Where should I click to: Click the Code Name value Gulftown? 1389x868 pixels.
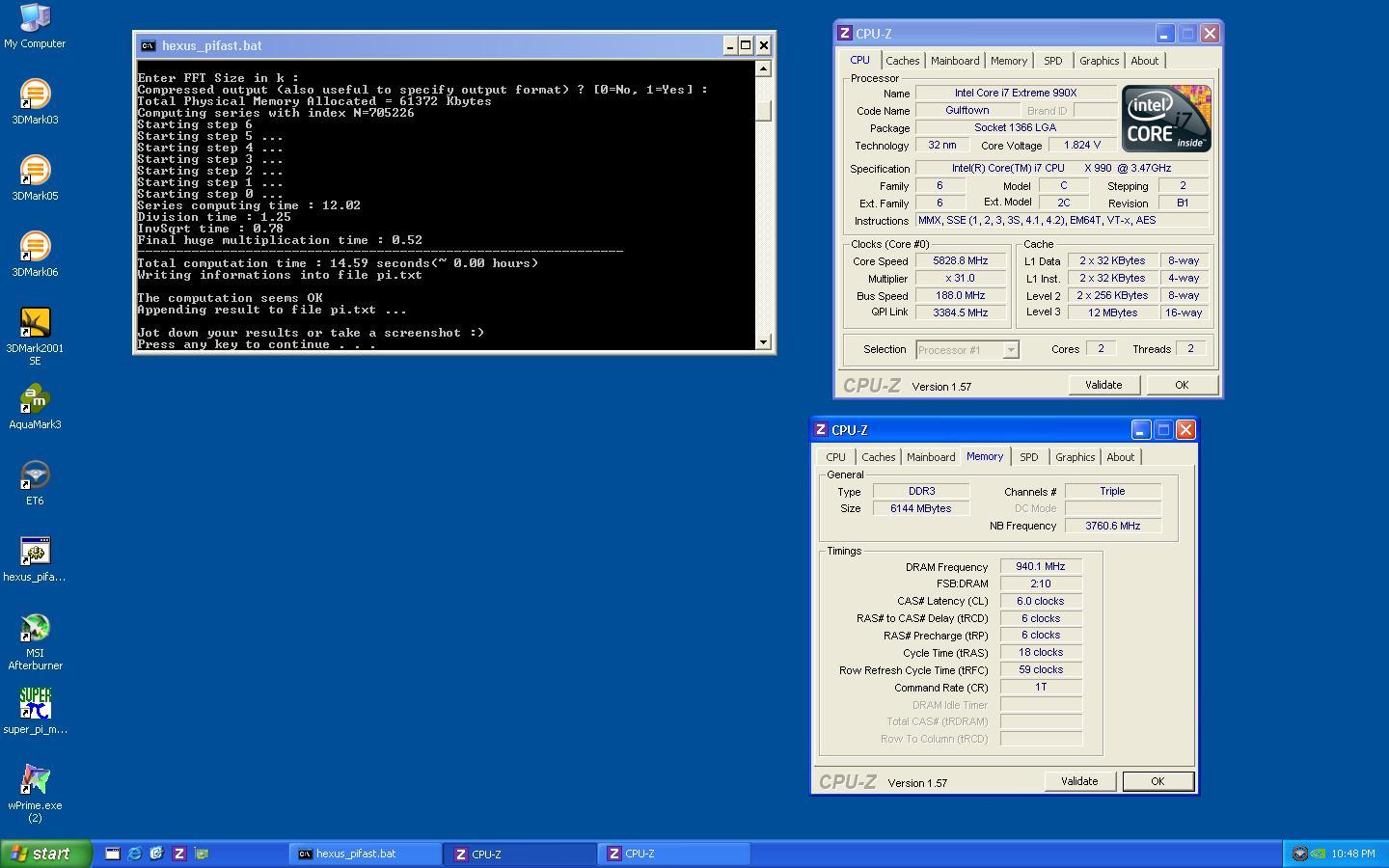tap(967, 111)
